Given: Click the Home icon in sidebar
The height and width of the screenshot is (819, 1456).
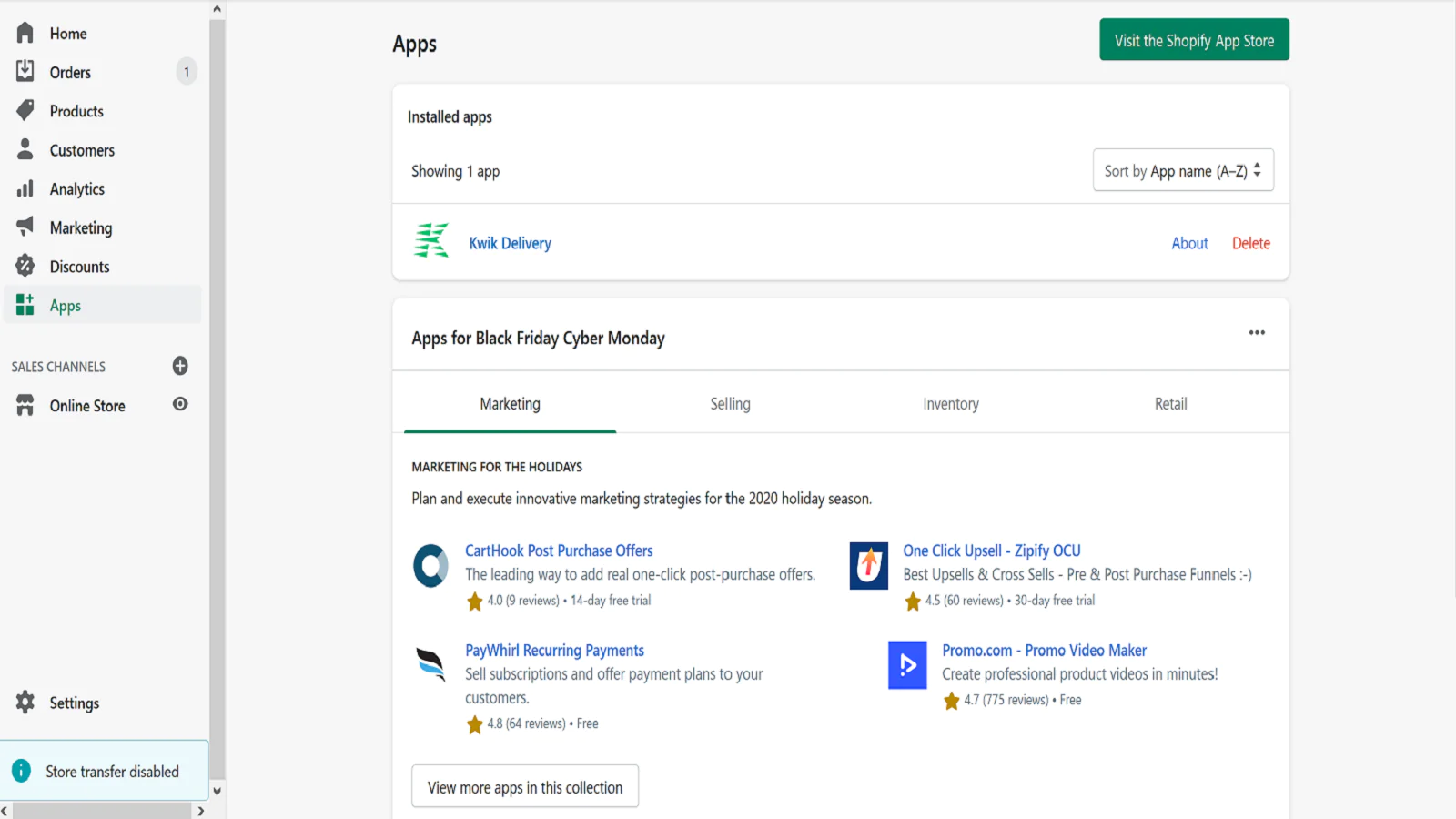Looking at the screenshot, I should click(x=25, y=34).
